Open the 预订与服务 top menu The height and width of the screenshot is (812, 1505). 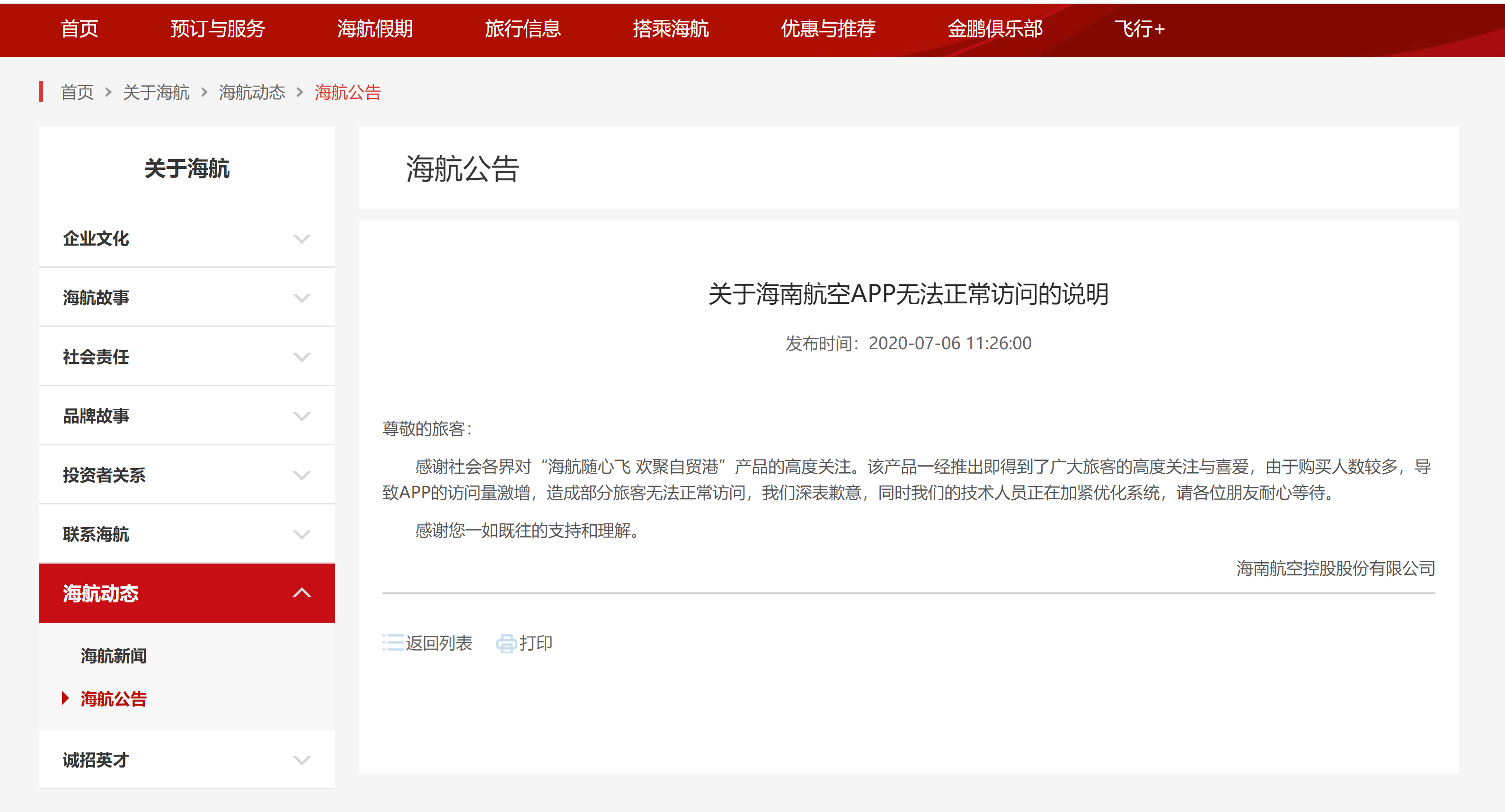[x=217, y=28]
